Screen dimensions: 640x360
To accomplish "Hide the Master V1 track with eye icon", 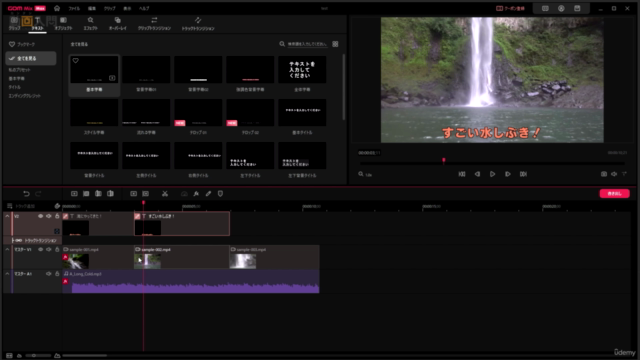I will pos(40,249).
